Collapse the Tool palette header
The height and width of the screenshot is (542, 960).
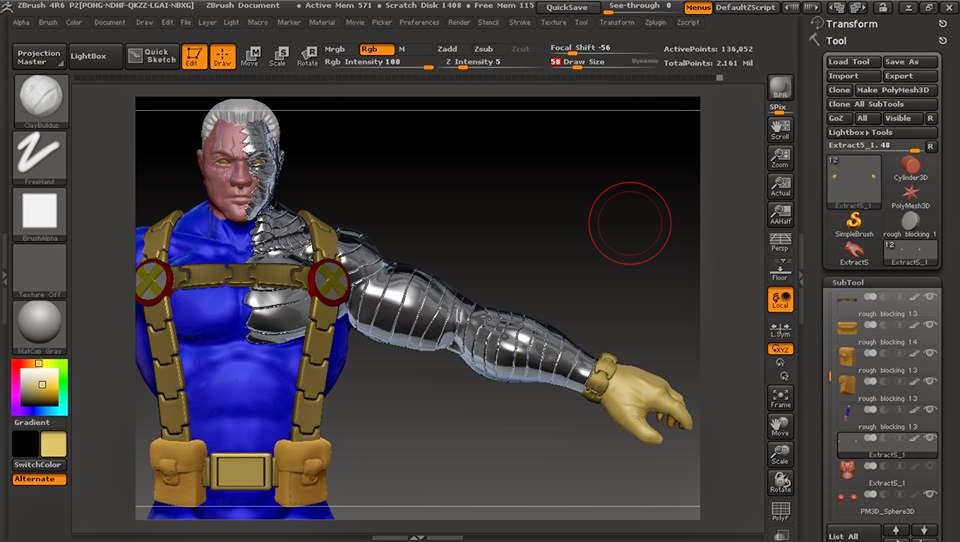(x=836, y=41)
